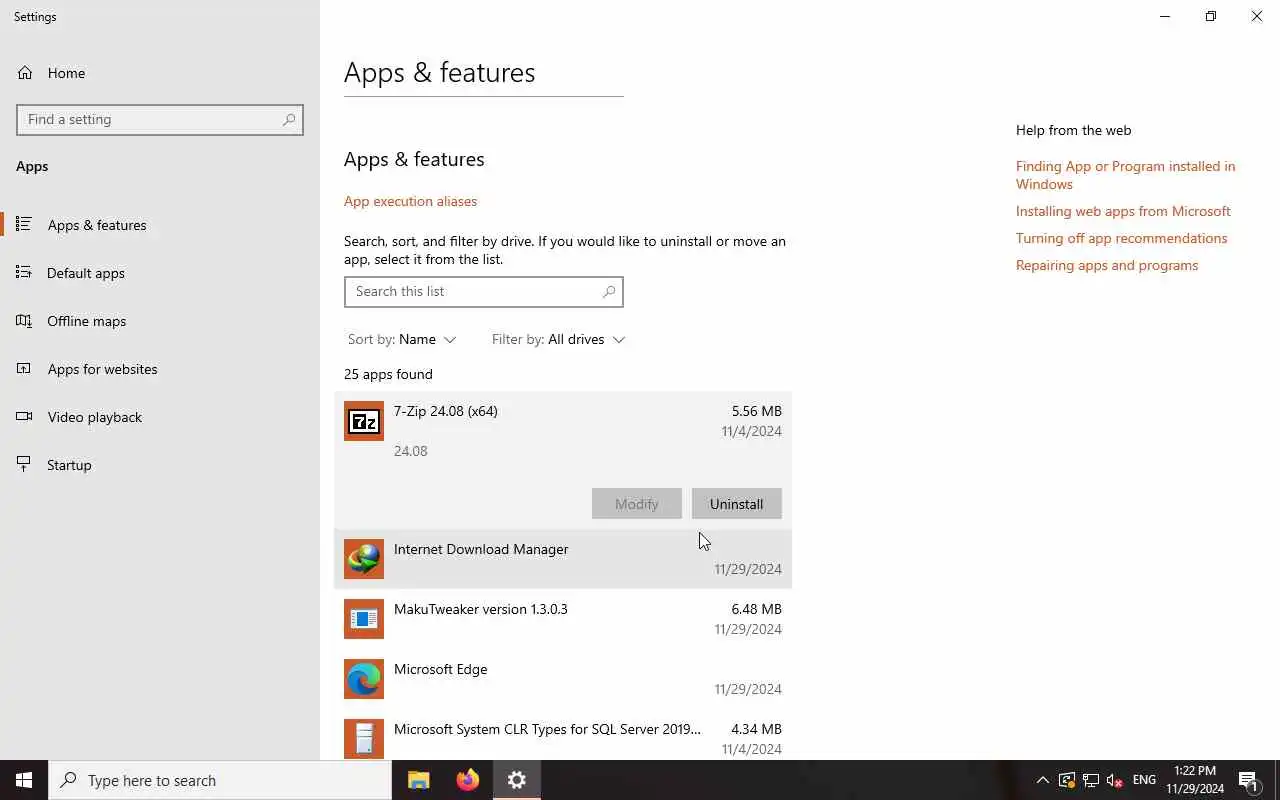This screenshot has width=1280, height=800.
Task: Click magnifier icon in Find a setting box
Action: click(x=289, y=119)
